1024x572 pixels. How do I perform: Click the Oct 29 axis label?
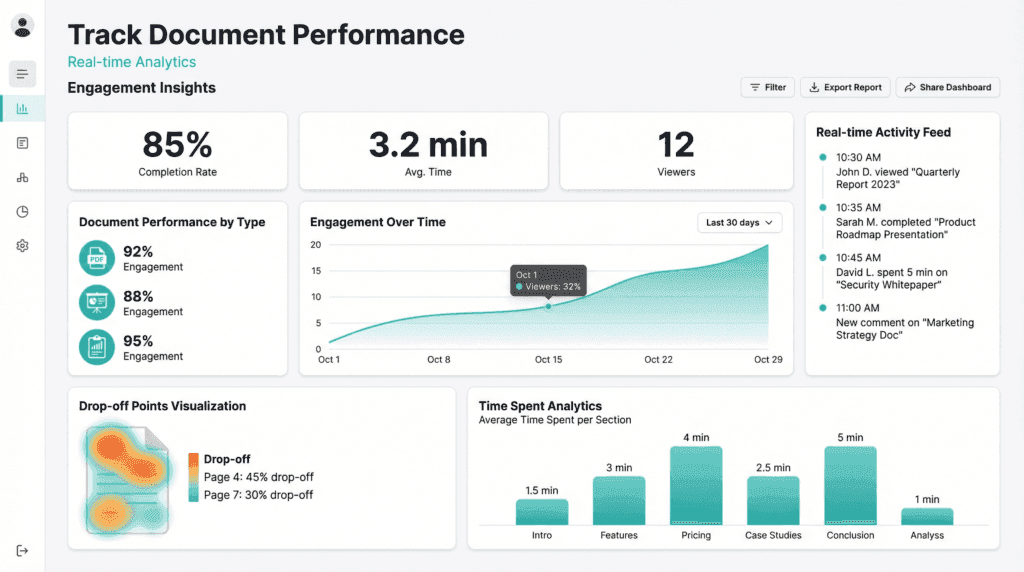tap(768, 360)
